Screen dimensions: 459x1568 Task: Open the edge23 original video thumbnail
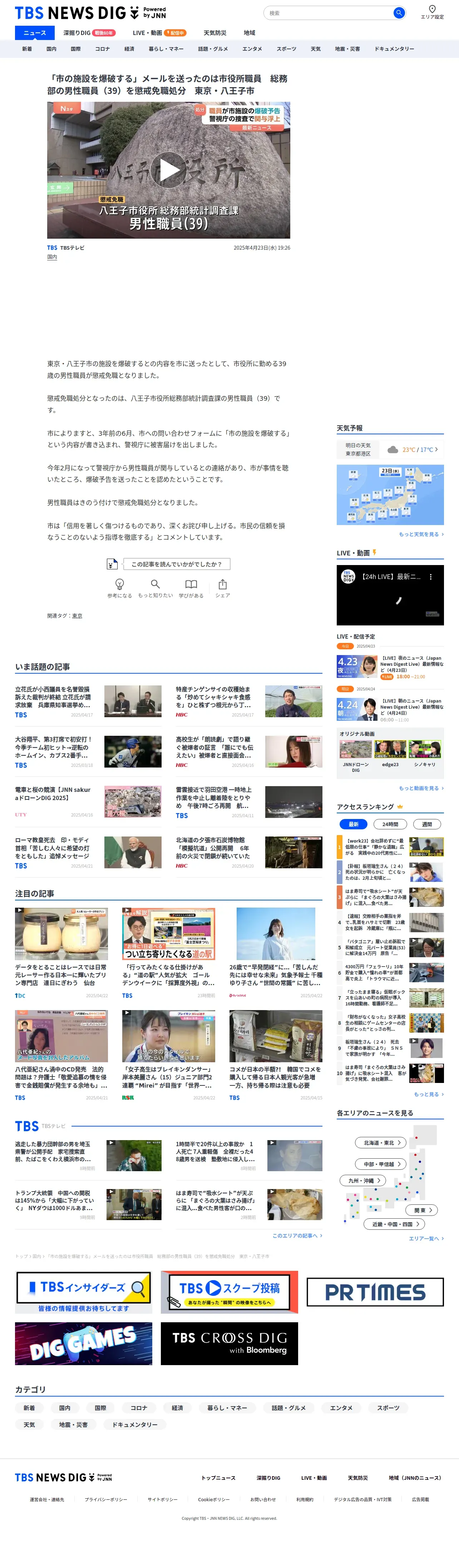pyautogui.click(x=390, y=749)
